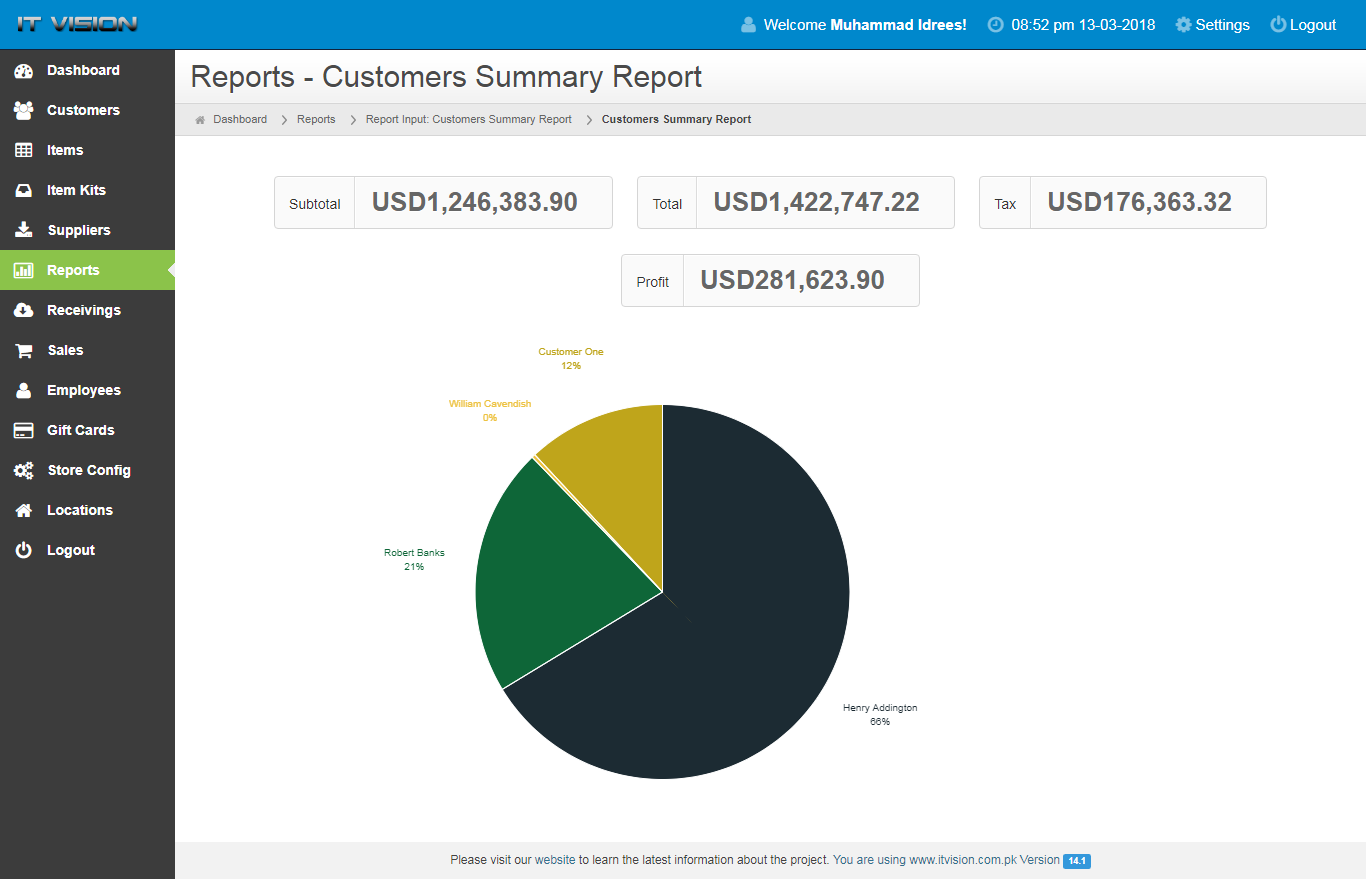The height and width of the screenshot is (879, 1366).
Task: Click the Items table grid icon
Action: click(23, 151)
